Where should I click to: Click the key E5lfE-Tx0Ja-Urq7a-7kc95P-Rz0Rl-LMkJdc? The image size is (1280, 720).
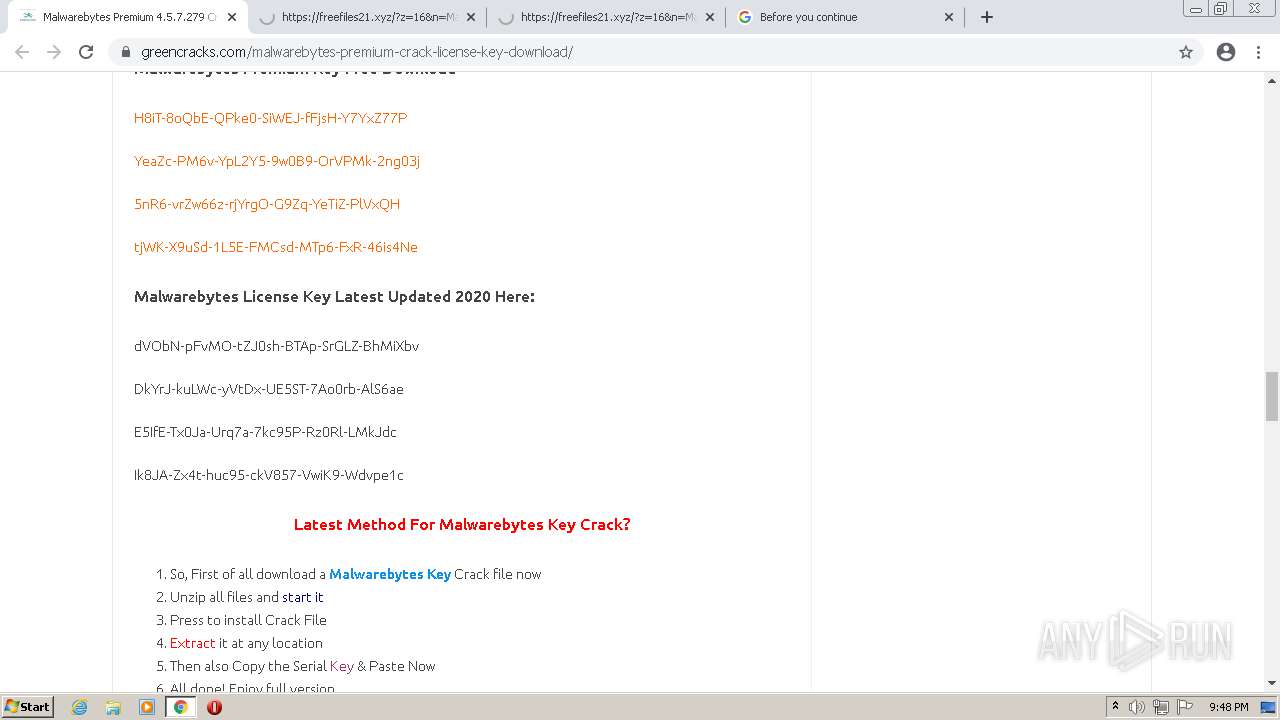(x=265, y=432)
